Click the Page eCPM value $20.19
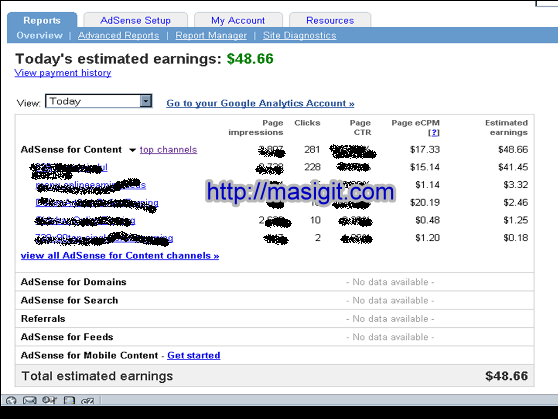 click(x=425, y=203)
